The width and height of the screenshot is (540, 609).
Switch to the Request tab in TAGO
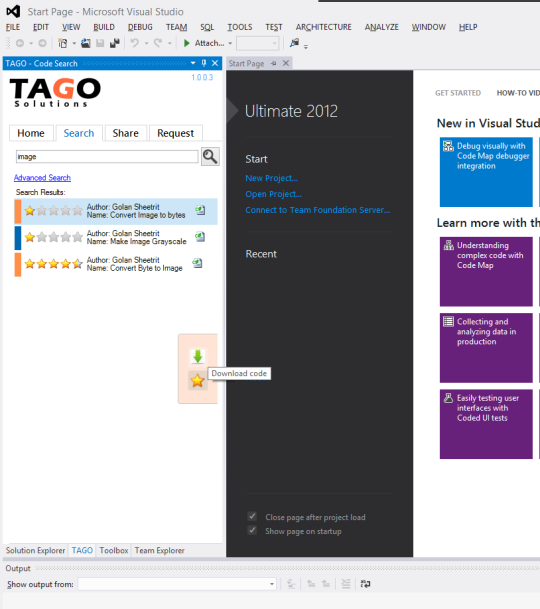[175, 133]
